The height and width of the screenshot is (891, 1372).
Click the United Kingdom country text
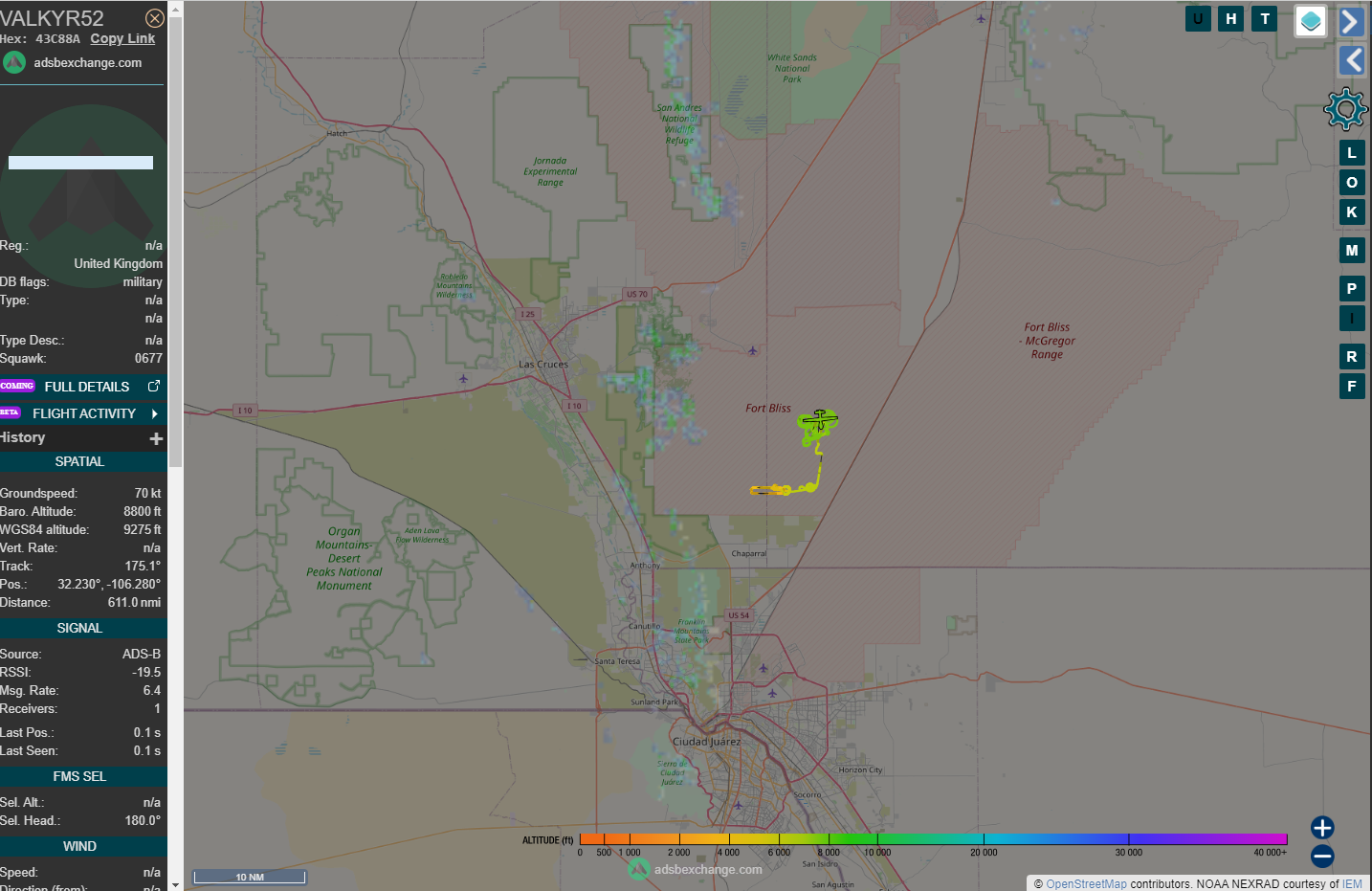[119, 264]
